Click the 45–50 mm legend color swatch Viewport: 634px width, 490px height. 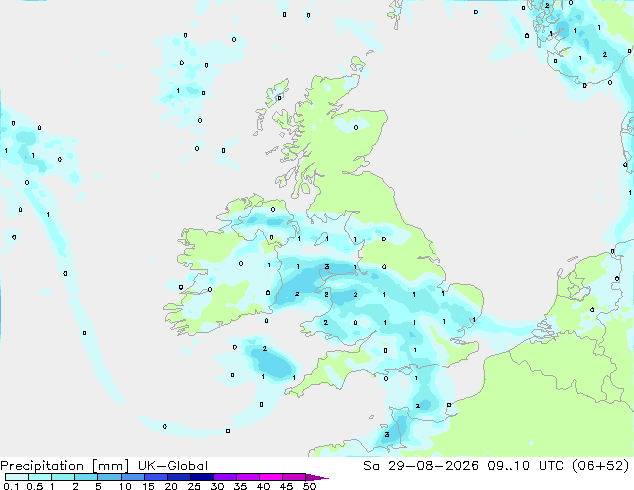(294, 477)
